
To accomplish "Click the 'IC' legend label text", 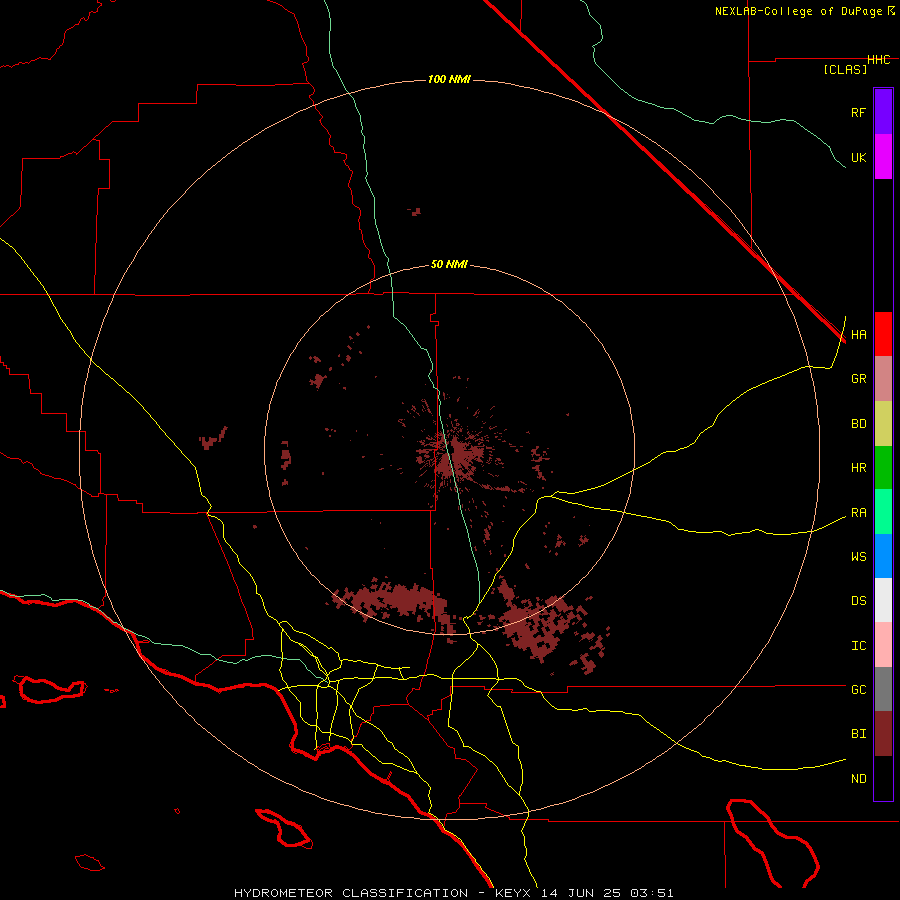I will tap(858, 646).
